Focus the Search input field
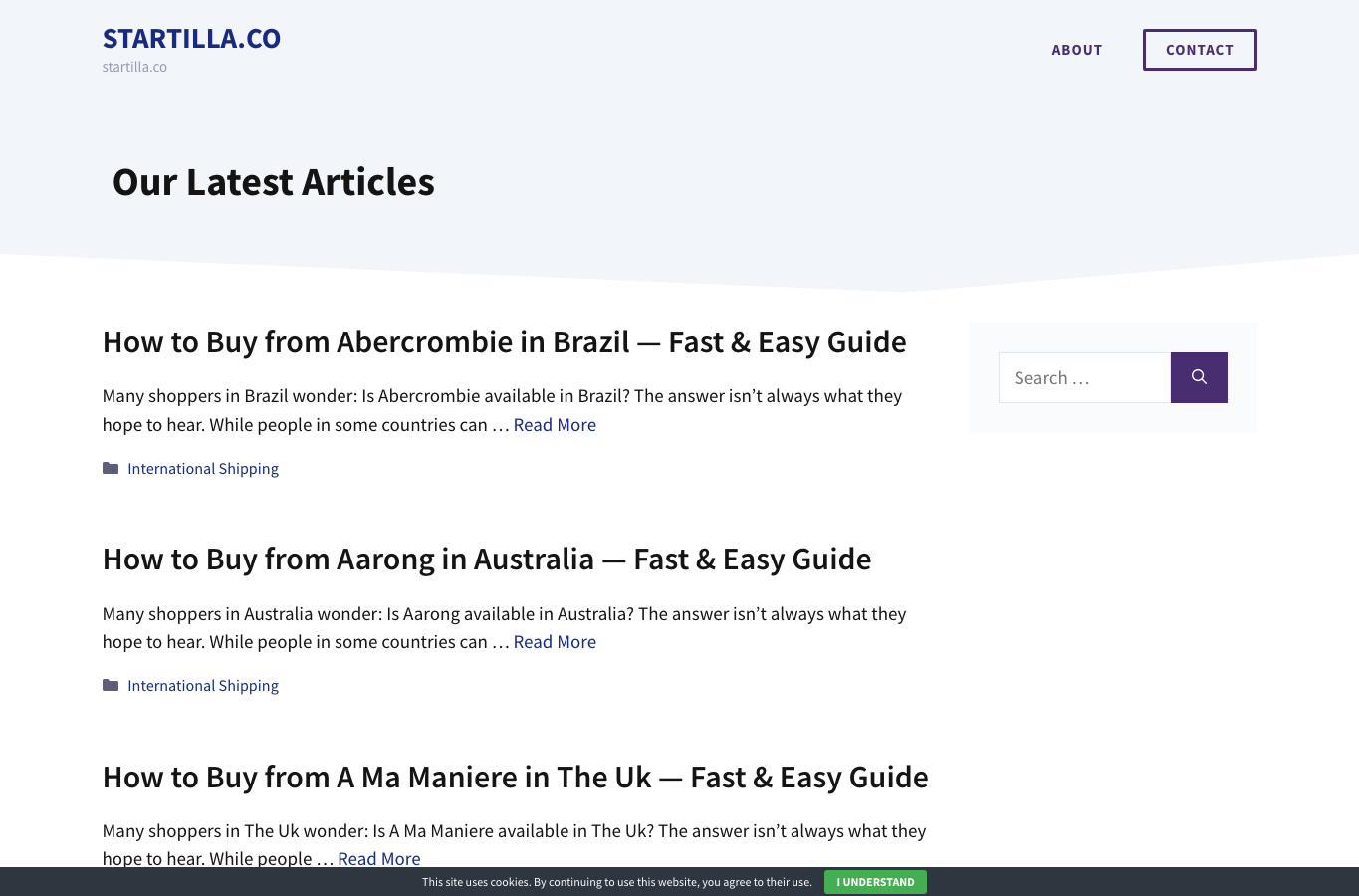Screen dimensions: 1359x896 (1084, 377)
